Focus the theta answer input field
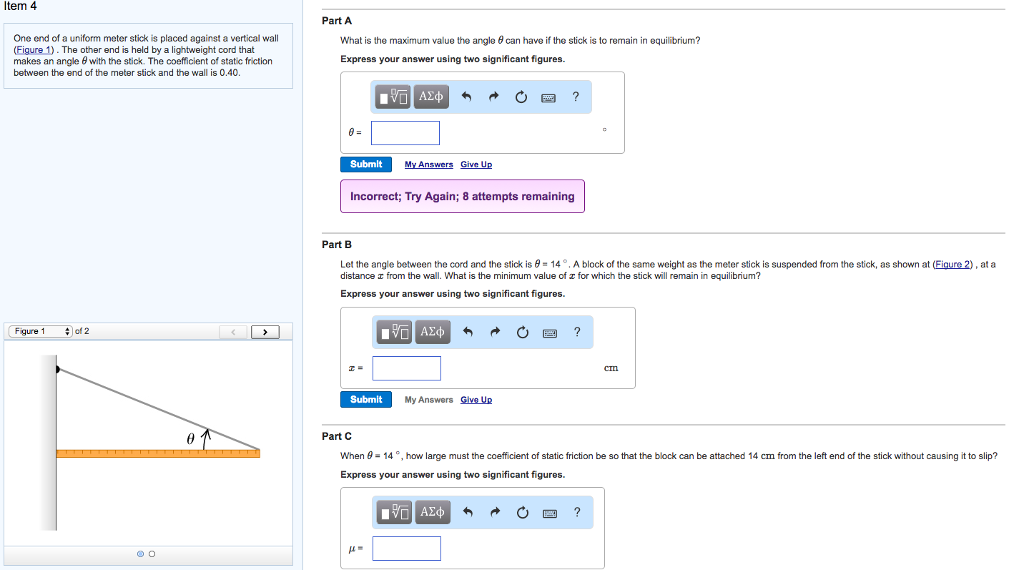Screen dimensions: 1024x570 coord(406,133)
